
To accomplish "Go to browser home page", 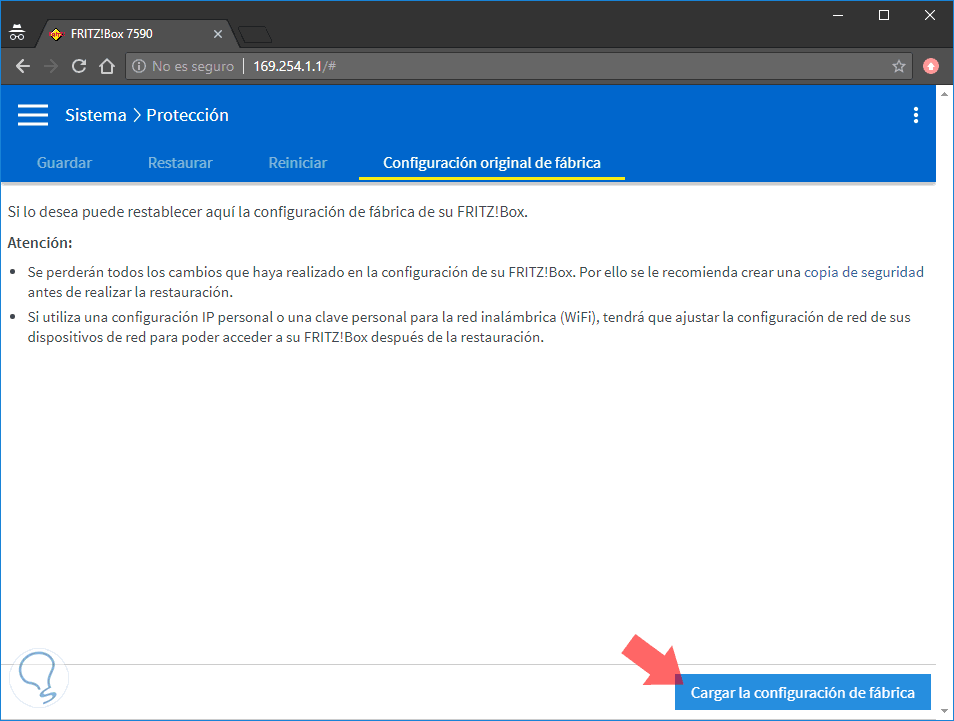I will pos(107,66).
